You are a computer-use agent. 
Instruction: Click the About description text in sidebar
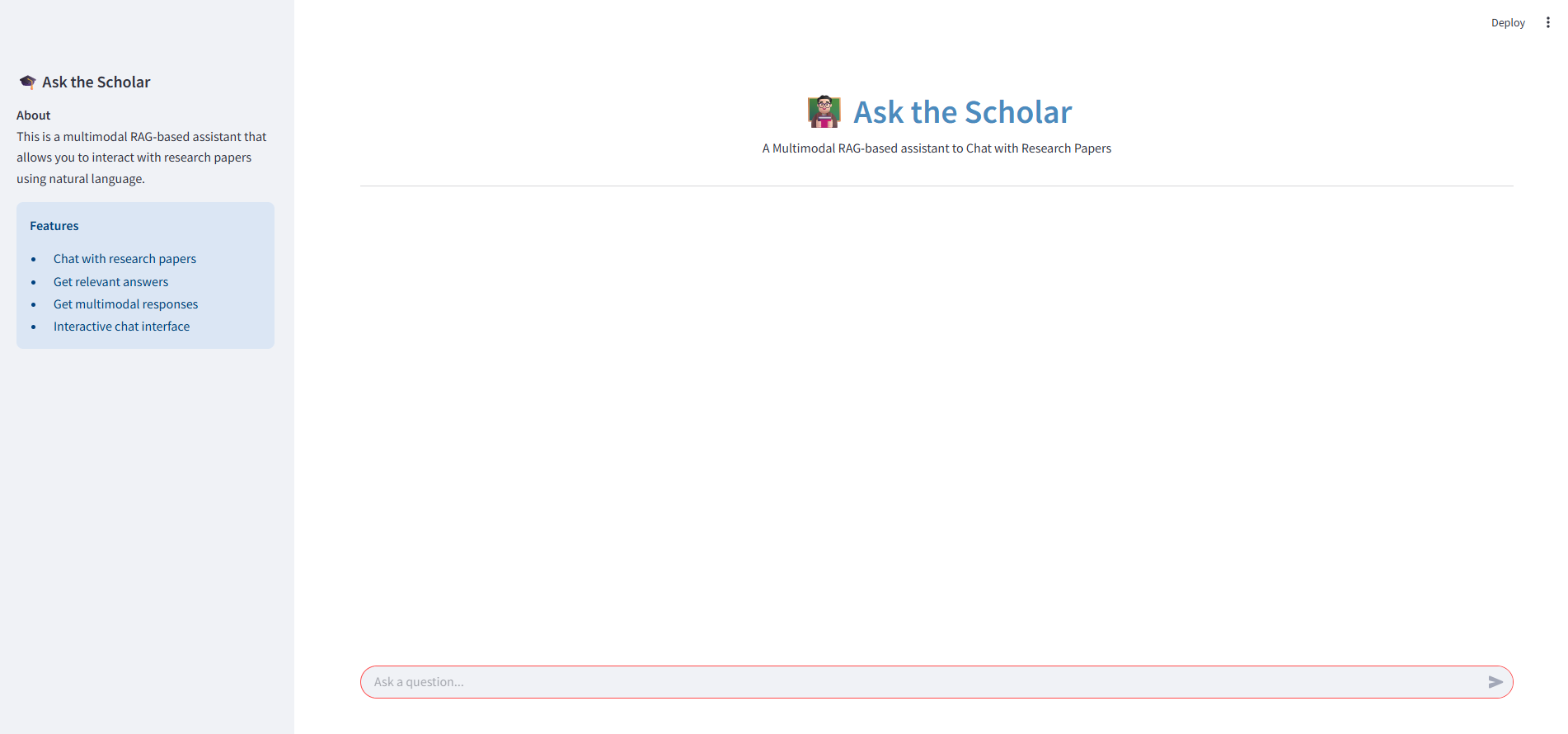[141, 157]
